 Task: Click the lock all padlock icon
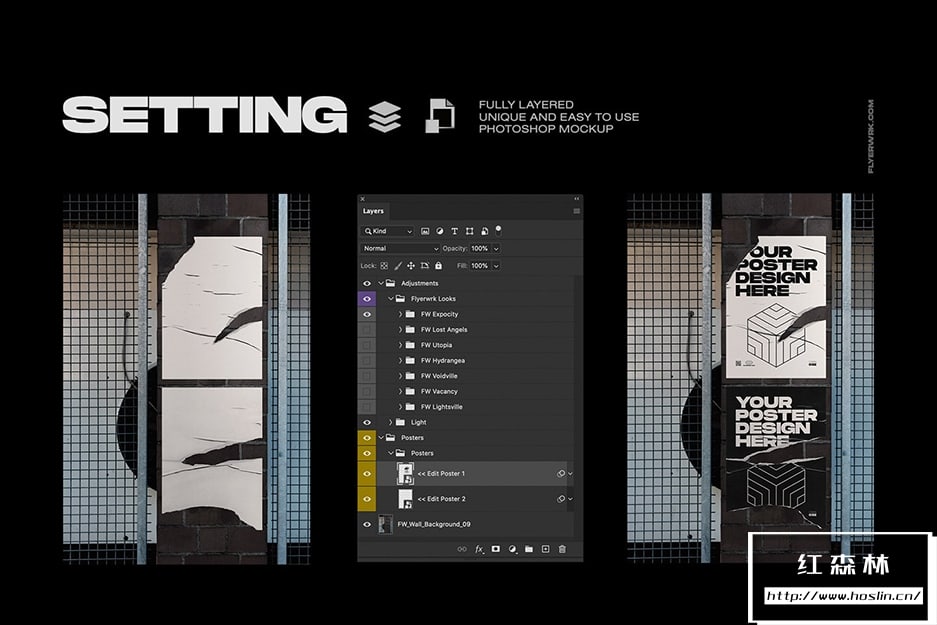(x=439, y=266)
